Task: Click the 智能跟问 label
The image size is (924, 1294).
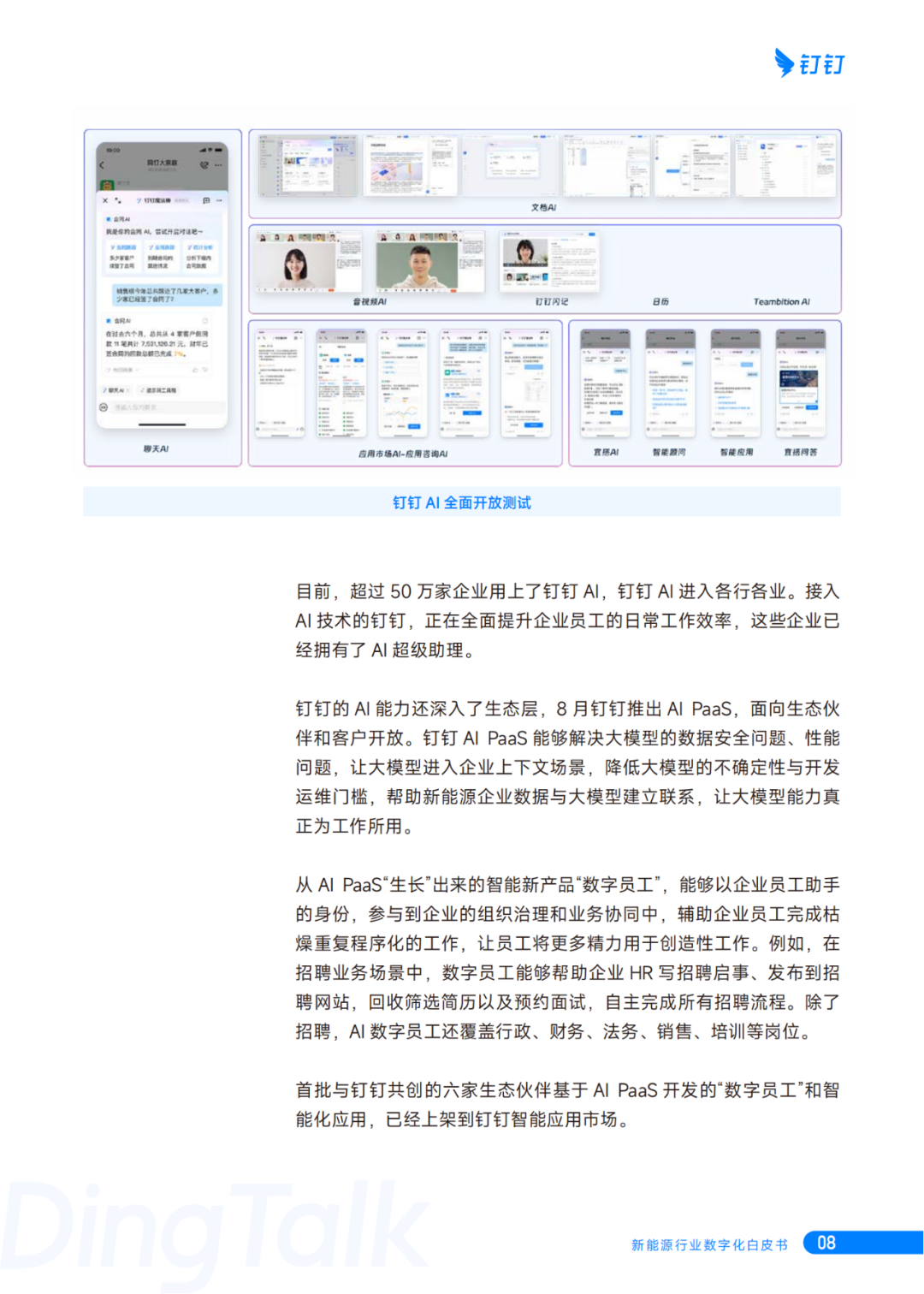Action: coord(669,452)
